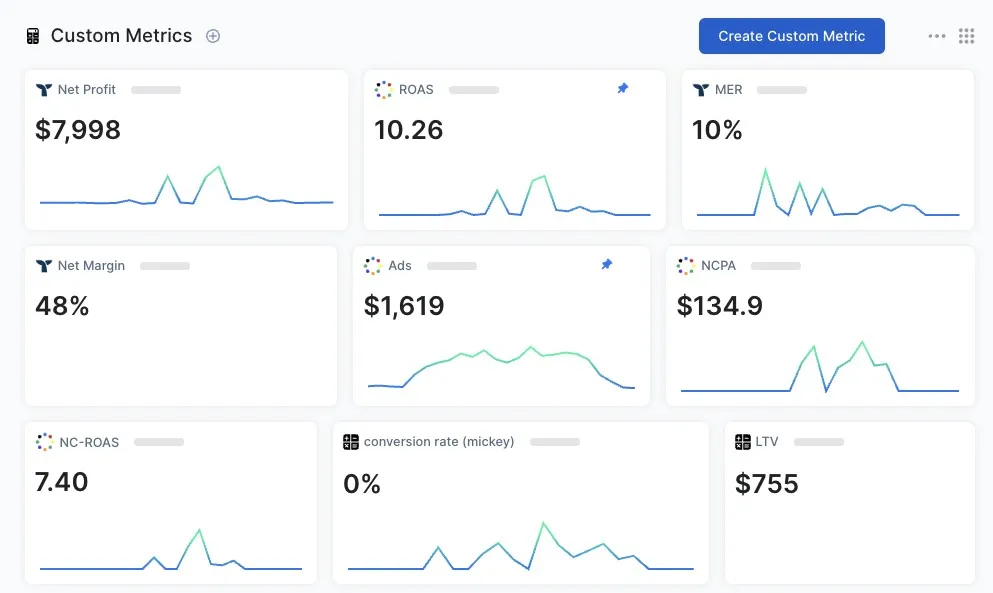Select the NCPA value $134.9
Viewport: 993px width, 593px height.
(x=719, y=306)
